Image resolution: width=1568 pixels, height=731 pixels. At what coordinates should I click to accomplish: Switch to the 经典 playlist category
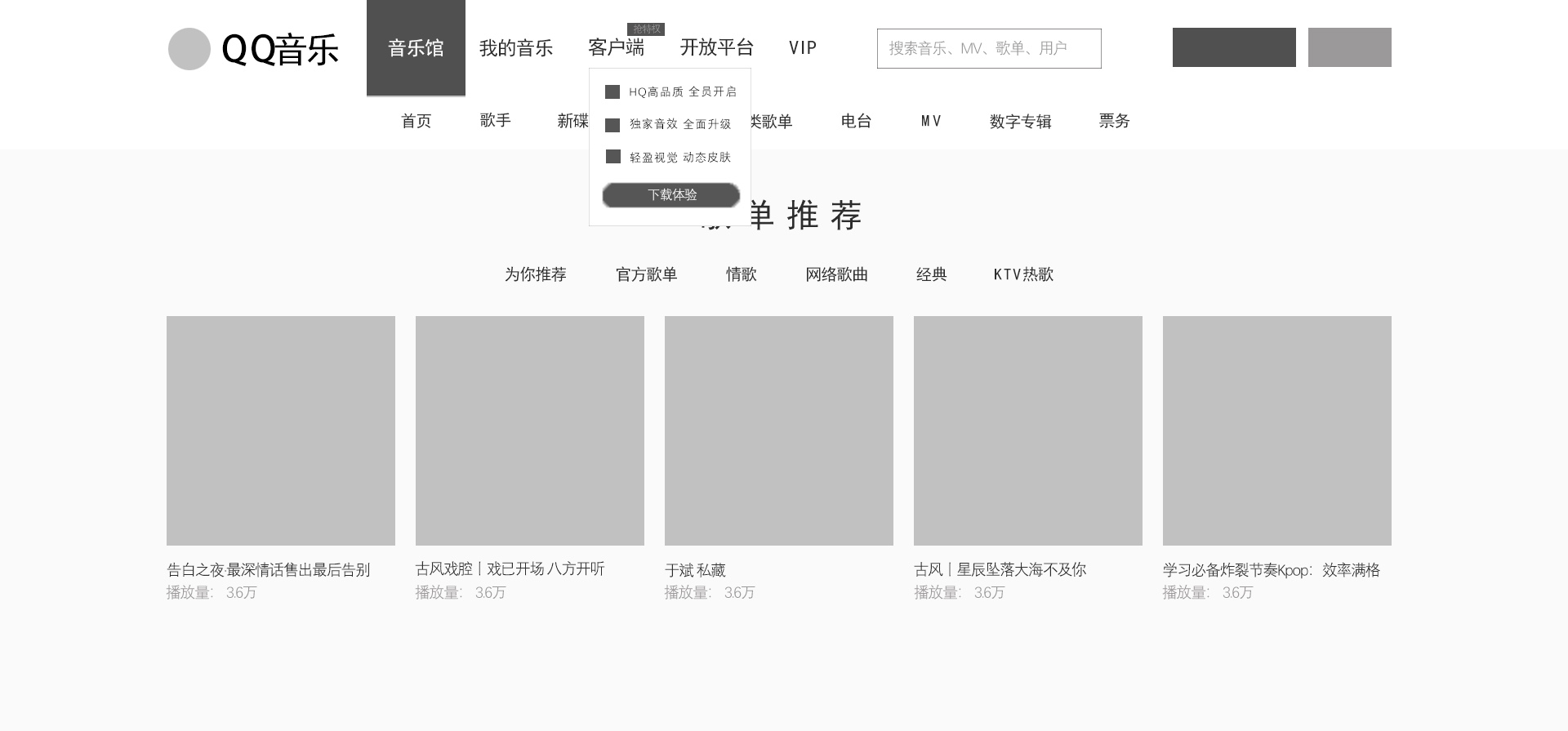pos(932,274)
